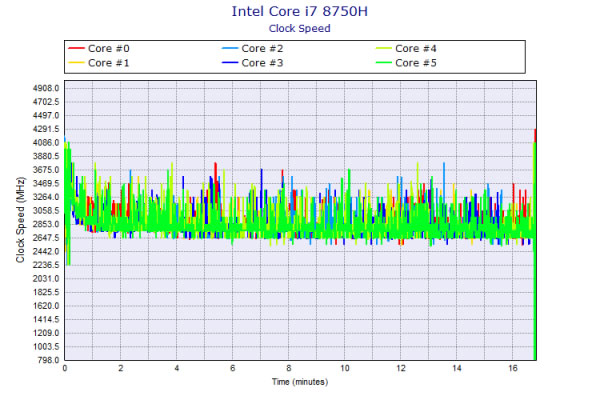Select the 'Core #1' legend label
This screenshot has width=600, height=400.
109,63
